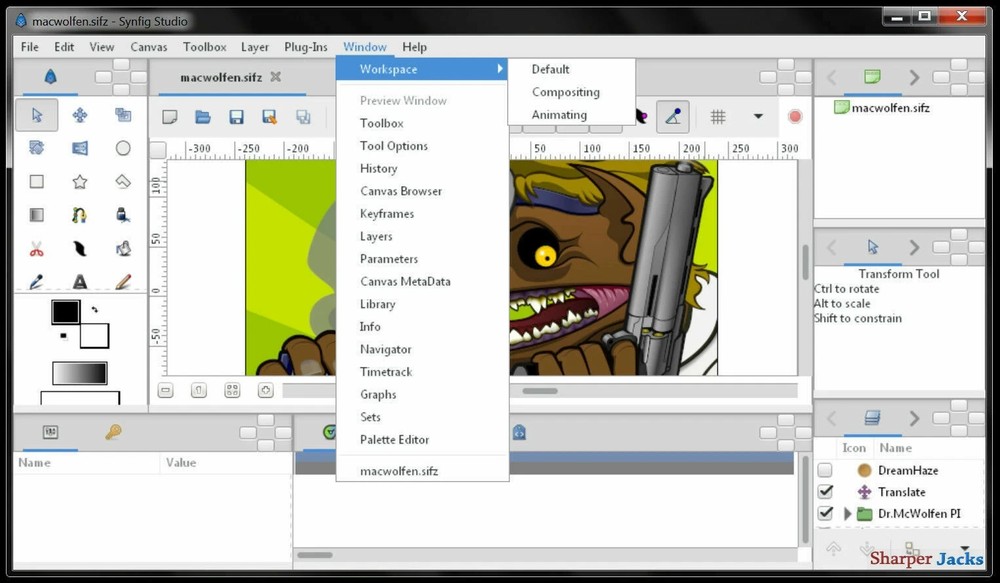
Task: Select the Gradient tool
Action: point(36,215)
